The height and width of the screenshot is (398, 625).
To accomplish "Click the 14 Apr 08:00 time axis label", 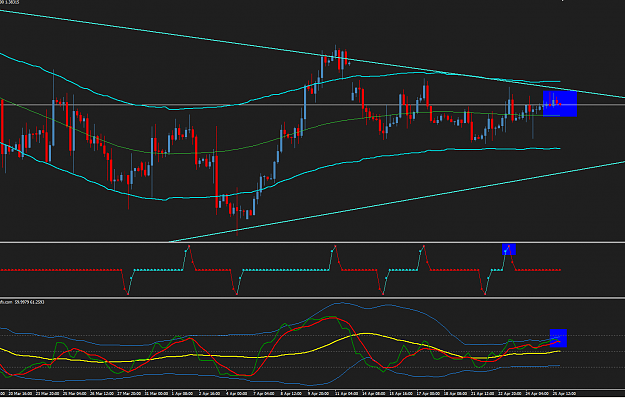I will 373,393.
